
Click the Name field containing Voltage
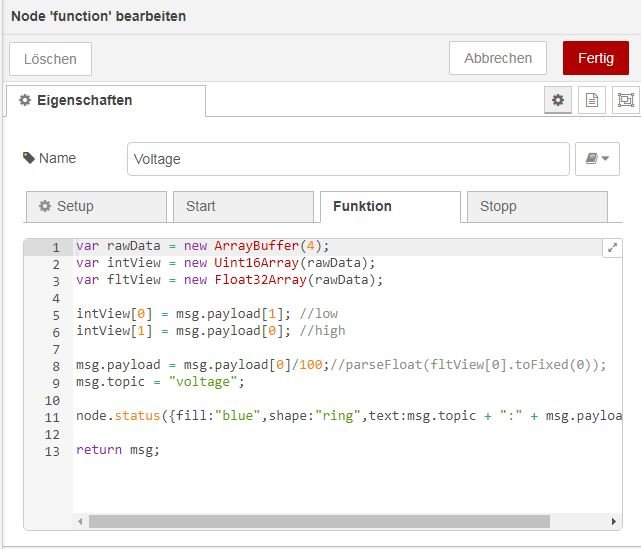(348, 158)
